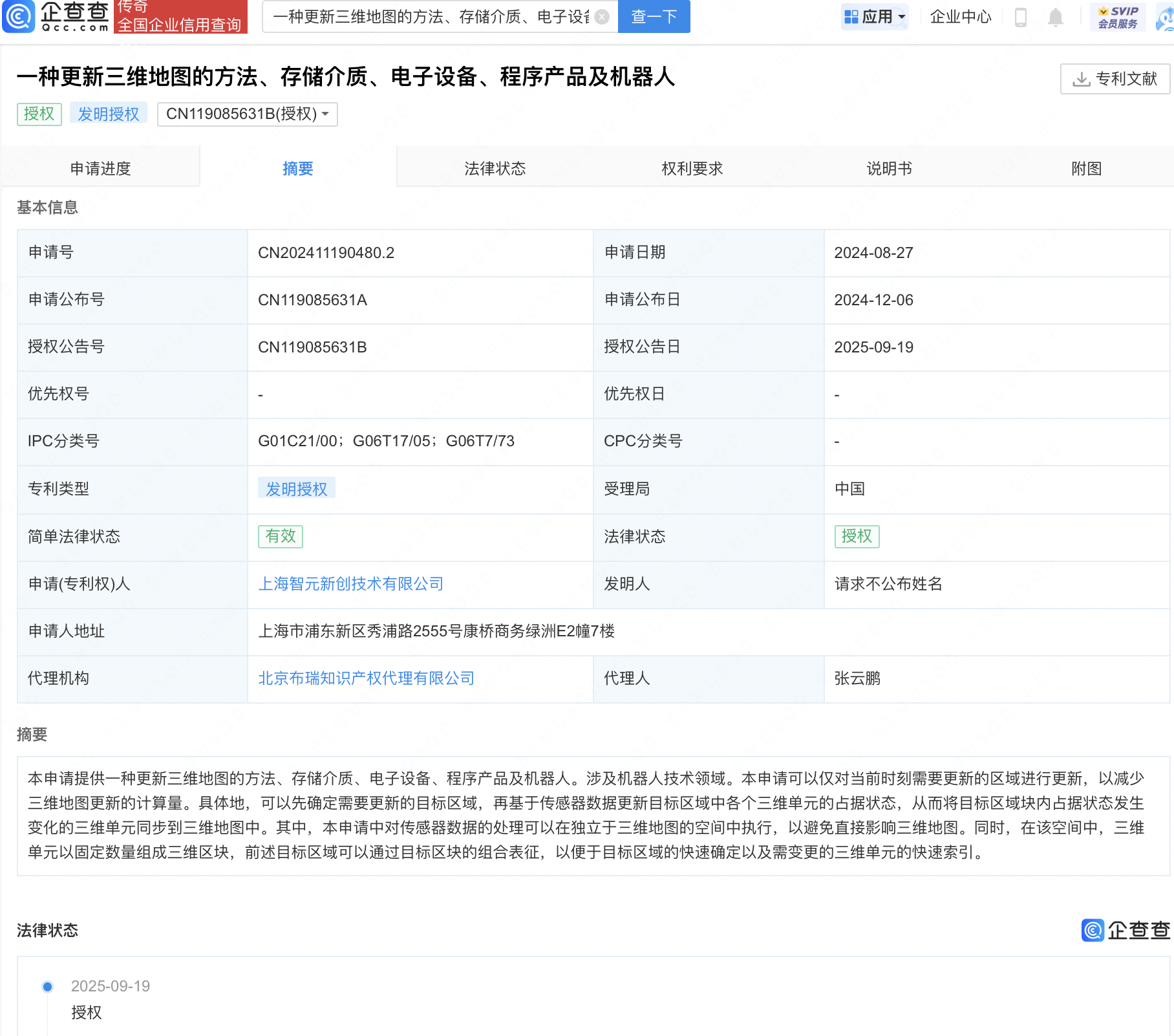Click IPC classification G01C21/00 value
This screenshot has width=1174, height=1036.
[297, 441]
